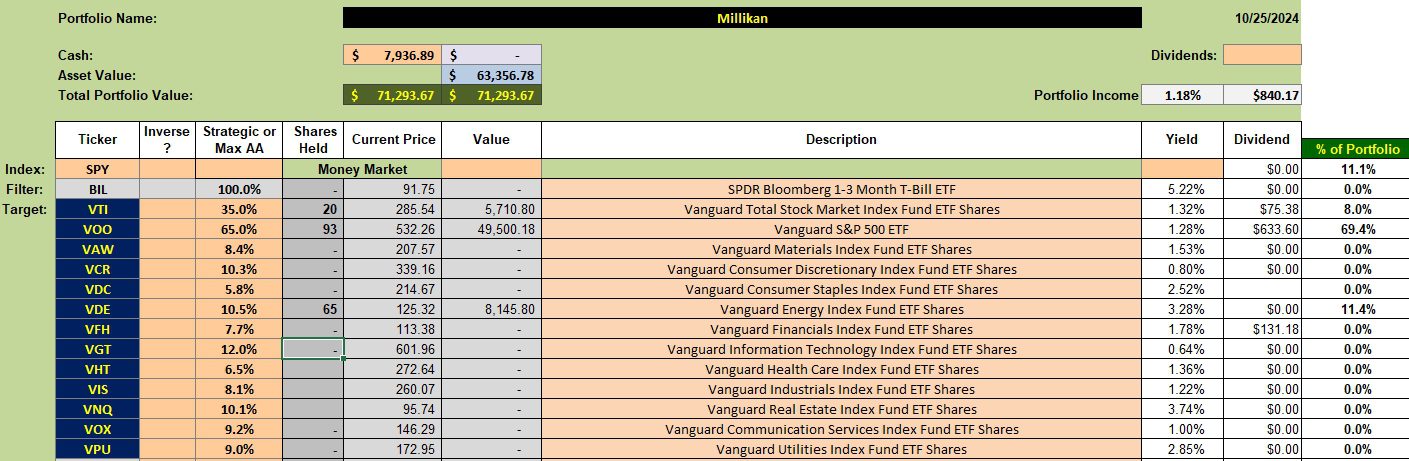Click the VTI ticker cell
This screenshot has height=461, width=1409.
click(97, 209)
